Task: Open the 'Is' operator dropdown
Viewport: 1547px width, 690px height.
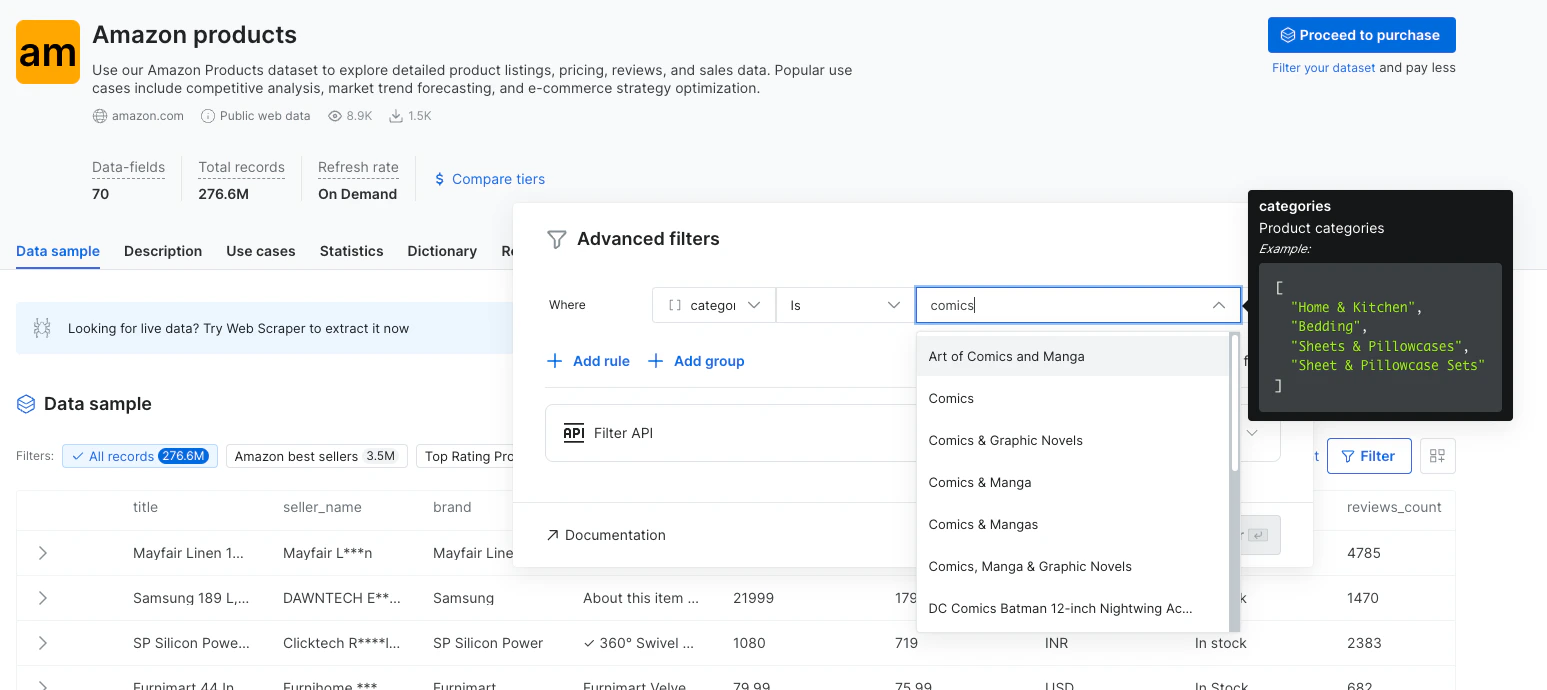Action: click(x=845, y=305)
